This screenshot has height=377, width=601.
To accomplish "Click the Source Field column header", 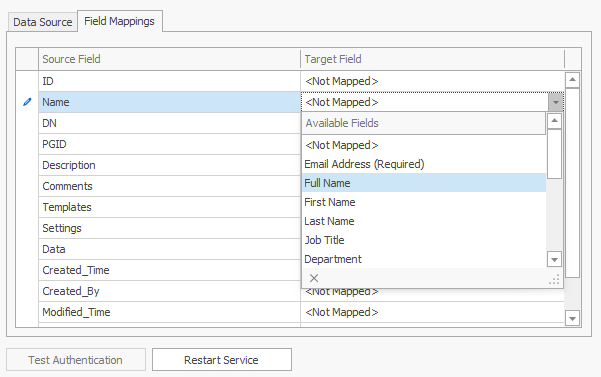I will 169,59.
